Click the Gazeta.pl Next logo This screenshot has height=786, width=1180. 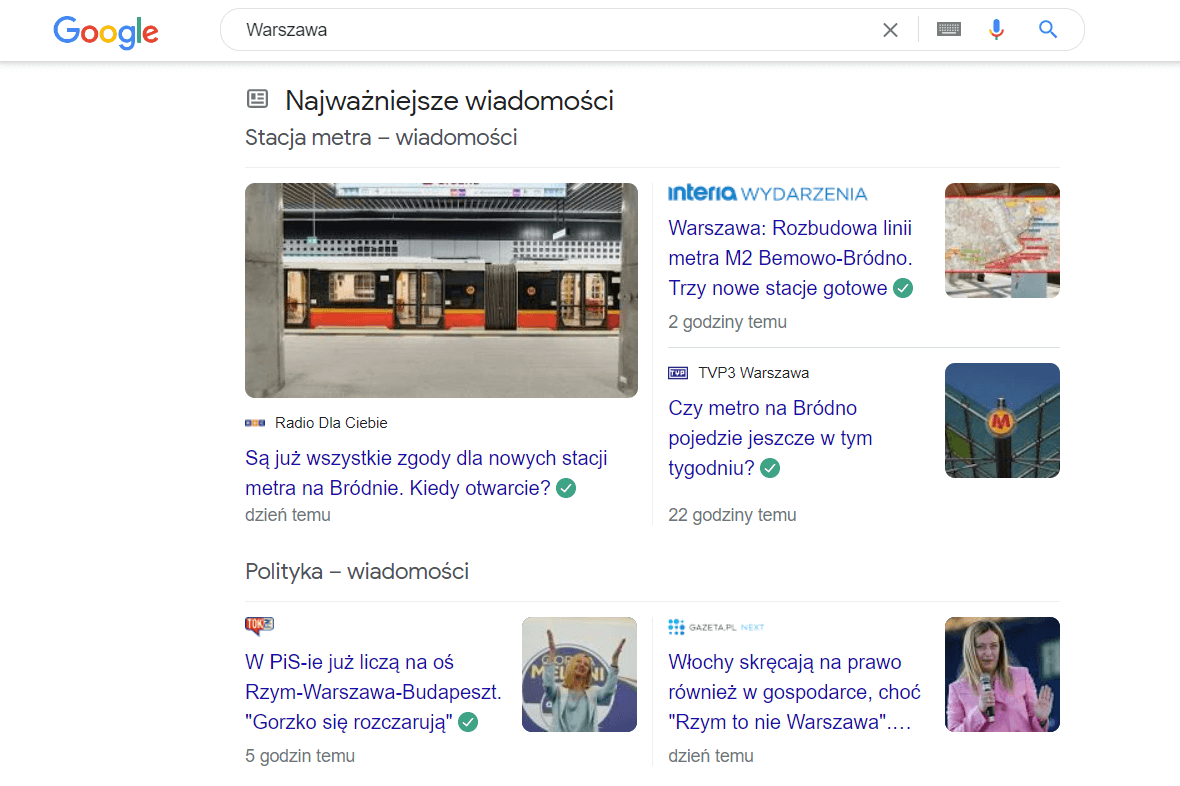tap(716, 627)
